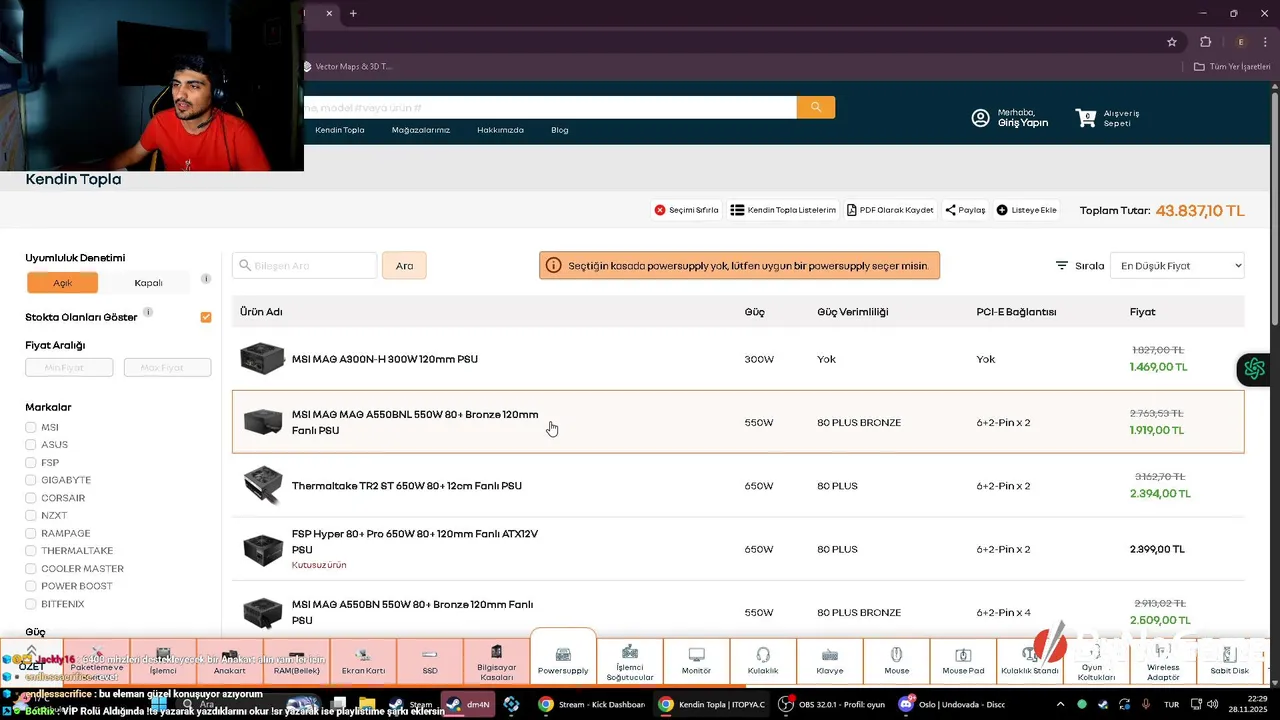1280x720 pixels.
Task: Open the Alışveriş Sepeti cart icon
Action: [x=1086, y=118]
